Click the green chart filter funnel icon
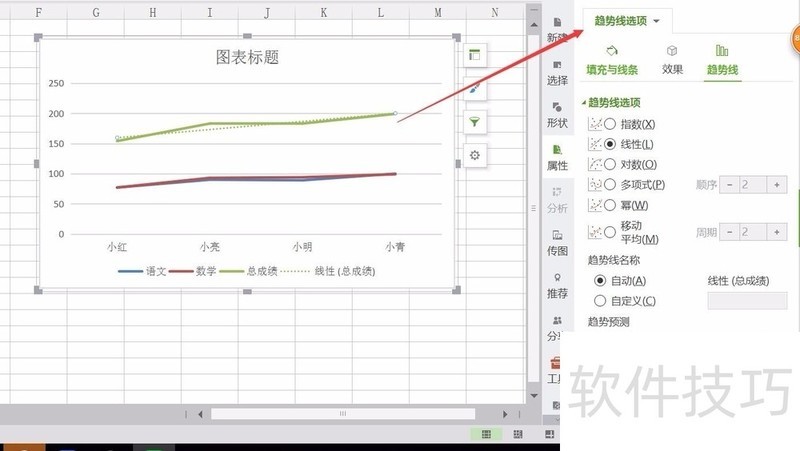The height and width of the screenshot is (451, 800). [x=474, y=122]
